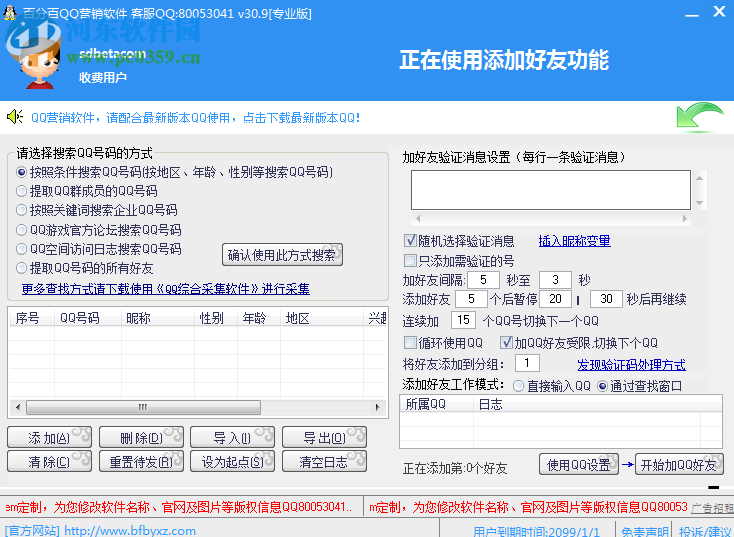Click second add-friend interval seconds field
This screenshot has width=734, height=537.
point(555,280)
